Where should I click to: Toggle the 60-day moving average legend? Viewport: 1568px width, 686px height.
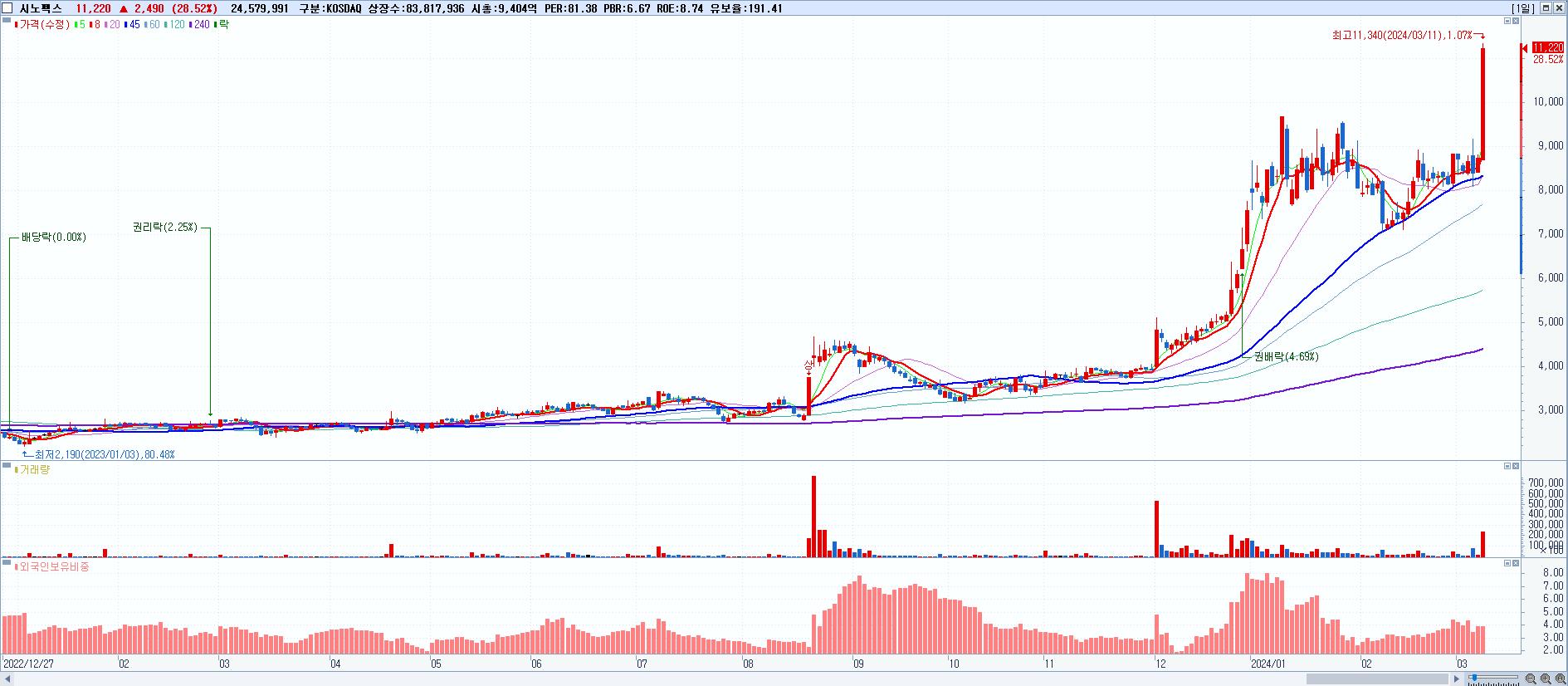pos(152,24)
